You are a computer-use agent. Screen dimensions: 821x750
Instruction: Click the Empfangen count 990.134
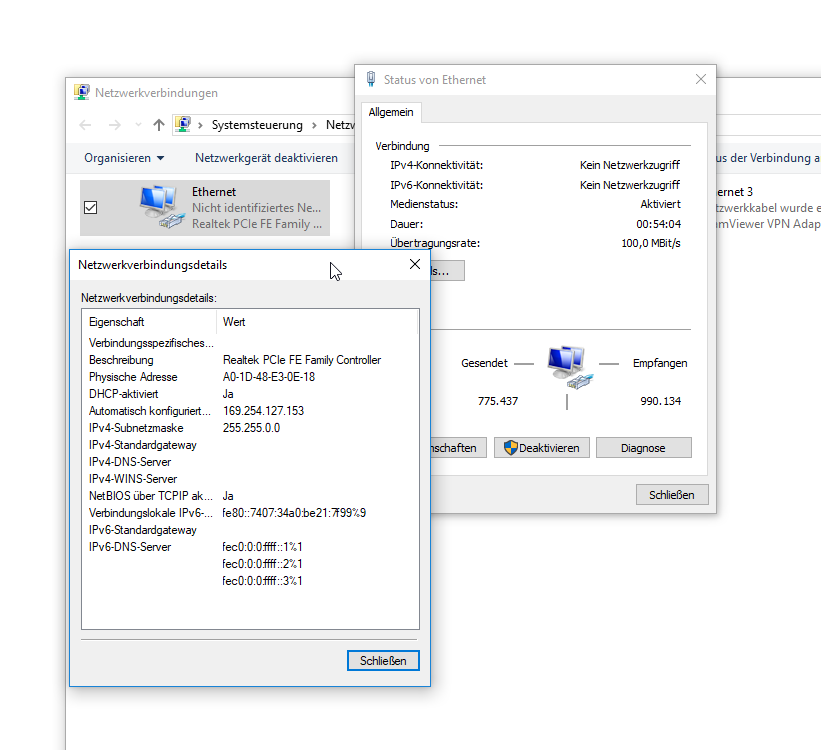[x=661, y=401]
